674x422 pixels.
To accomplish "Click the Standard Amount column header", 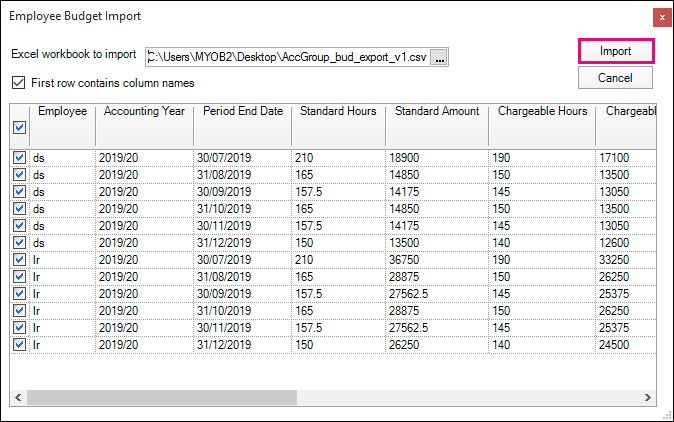I will (x=437, y=111).
